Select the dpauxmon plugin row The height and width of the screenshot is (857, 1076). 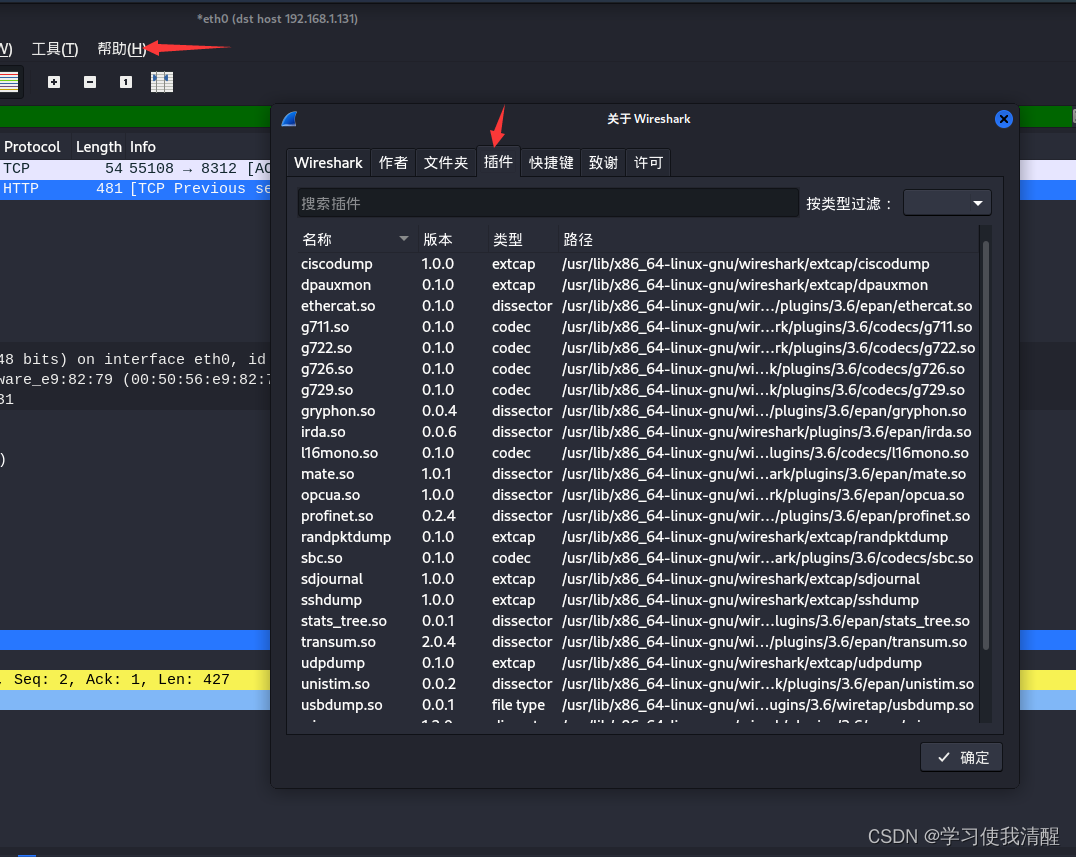coord(638,285)
